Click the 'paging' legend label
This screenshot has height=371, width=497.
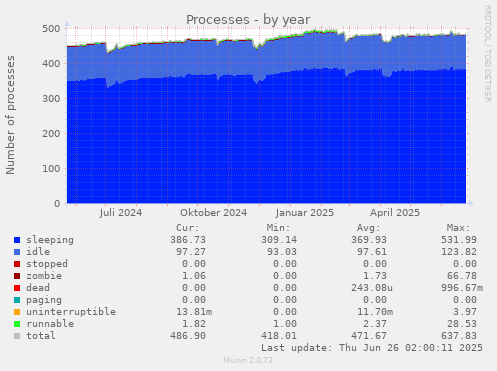pos(44,300)
